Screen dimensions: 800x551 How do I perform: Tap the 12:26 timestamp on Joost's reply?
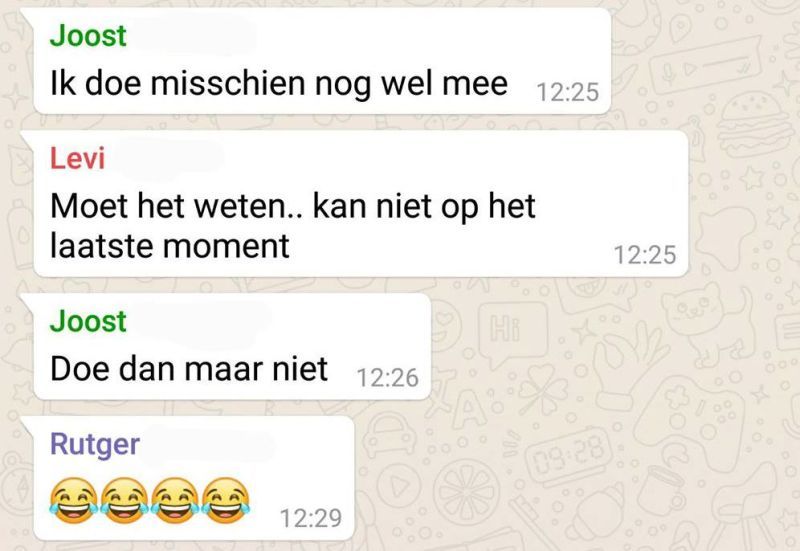coord(388,378)
